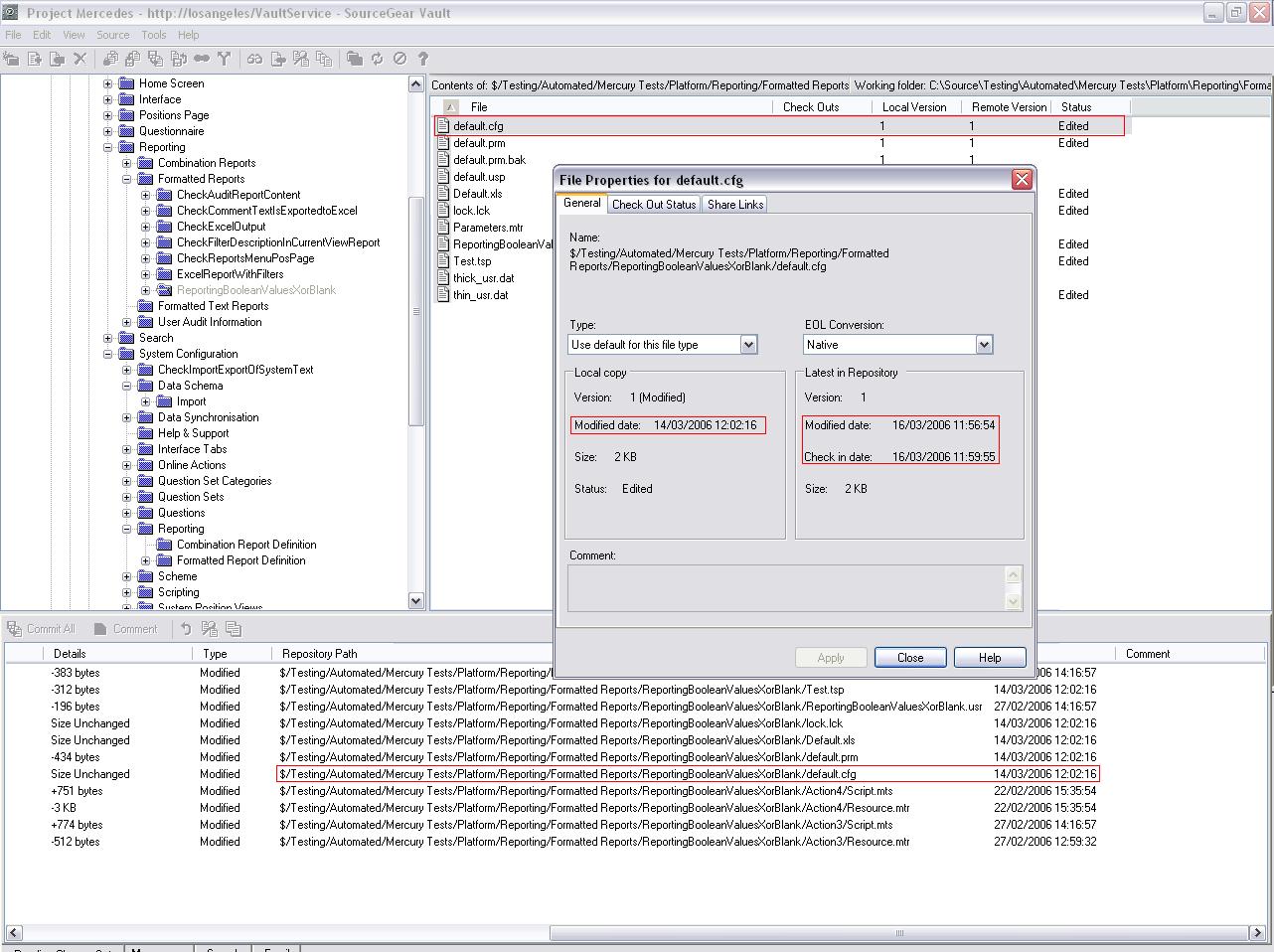1274x952 pixels.
Task: Click the Share chain-link toolbar icon
Action: [x=202, y=59]
